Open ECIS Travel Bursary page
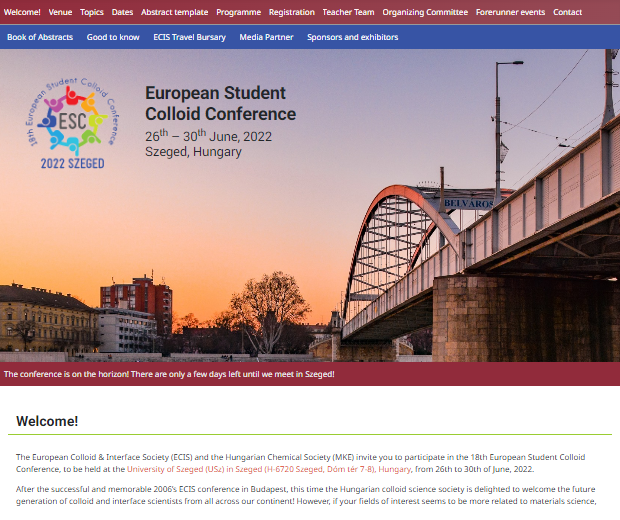The height and width of the screenshot is (520, 620). (189, 37)
